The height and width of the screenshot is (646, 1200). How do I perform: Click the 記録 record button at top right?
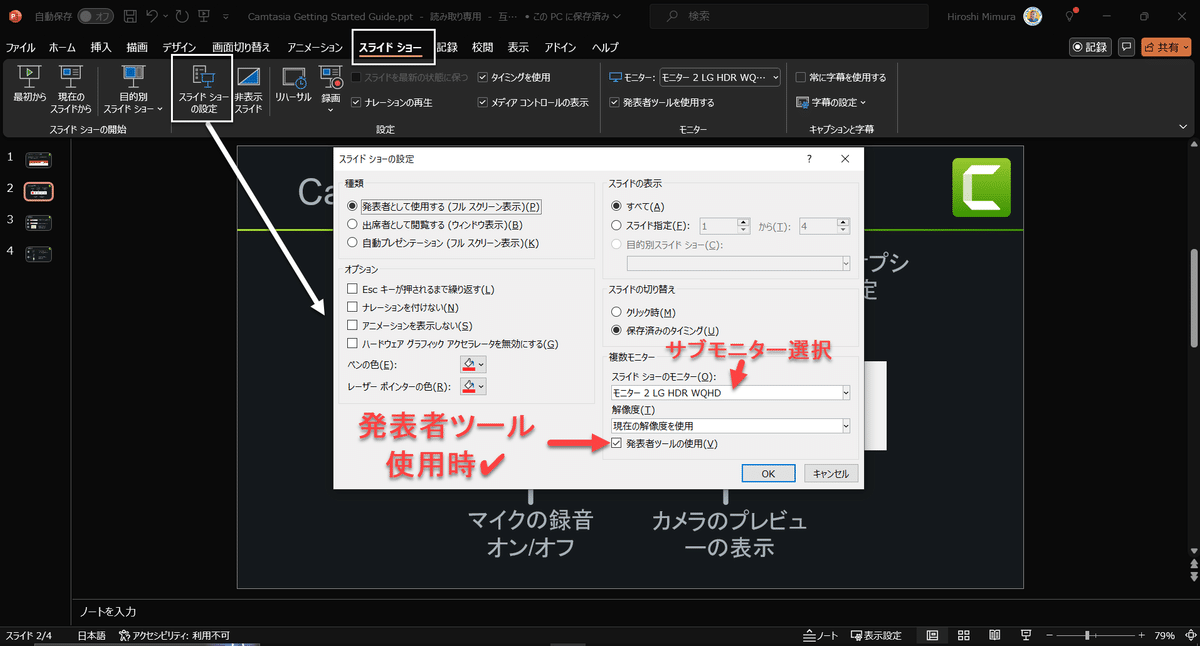(1090, 47)
